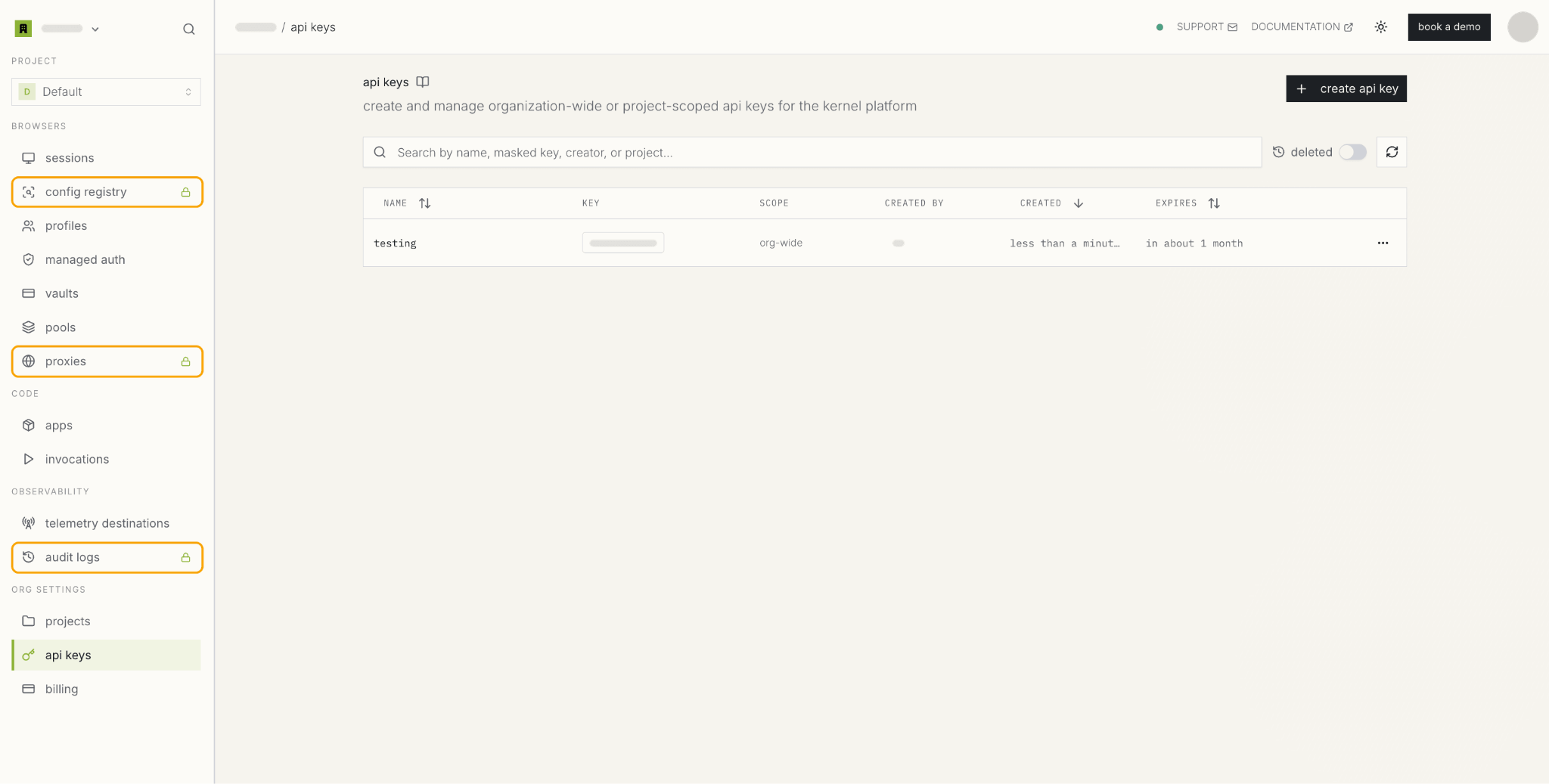This screenshot has width=1549, height=784.
Task: Sort table by NAME column
Action: click(407, 203)
